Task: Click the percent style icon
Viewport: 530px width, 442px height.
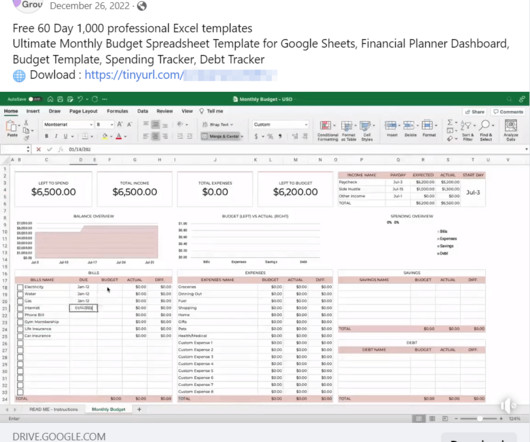Action: pyautogui.click(x=270, y=136)
